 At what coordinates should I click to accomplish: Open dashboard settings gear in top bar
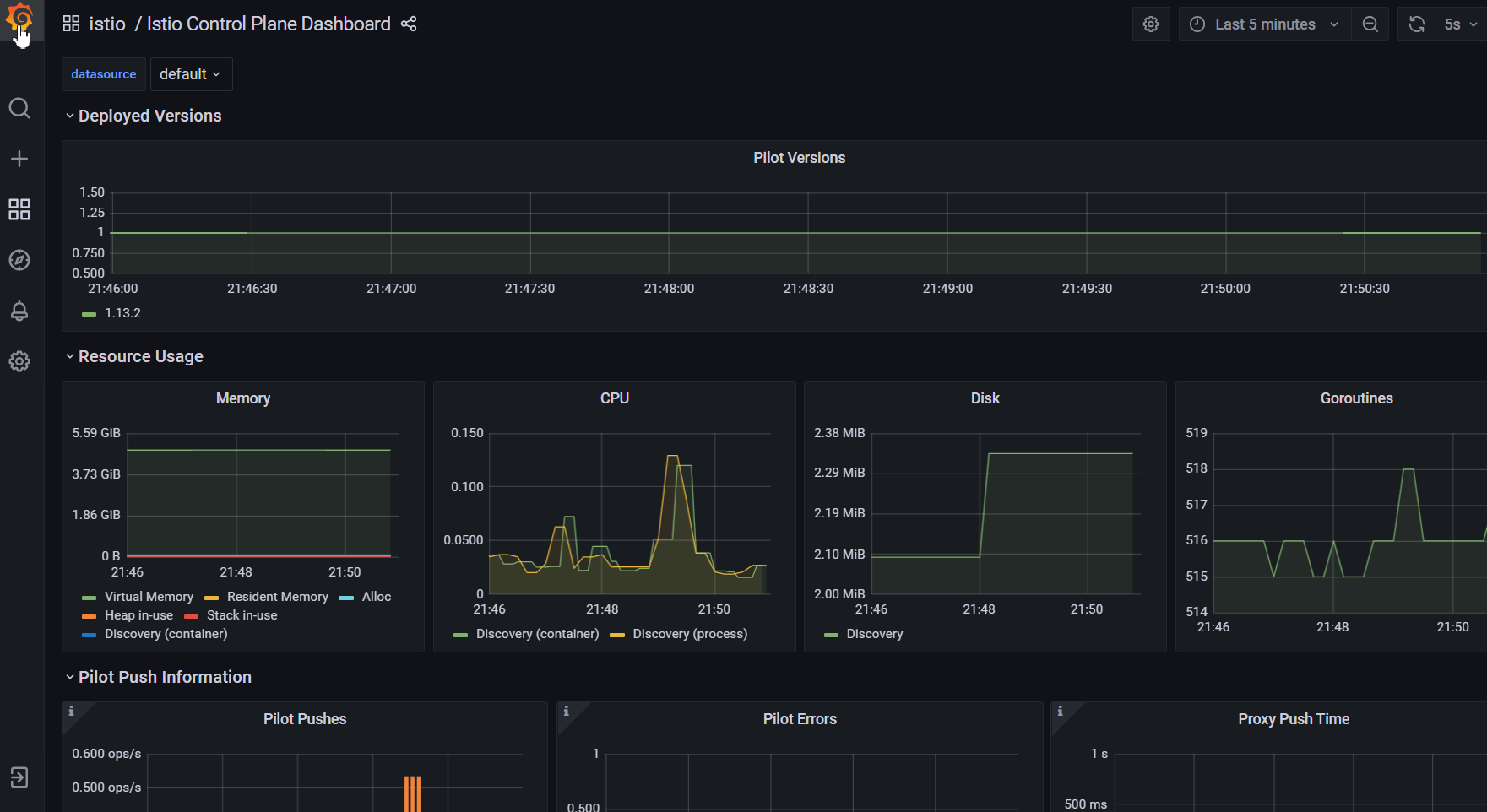tap(1151, 24)
